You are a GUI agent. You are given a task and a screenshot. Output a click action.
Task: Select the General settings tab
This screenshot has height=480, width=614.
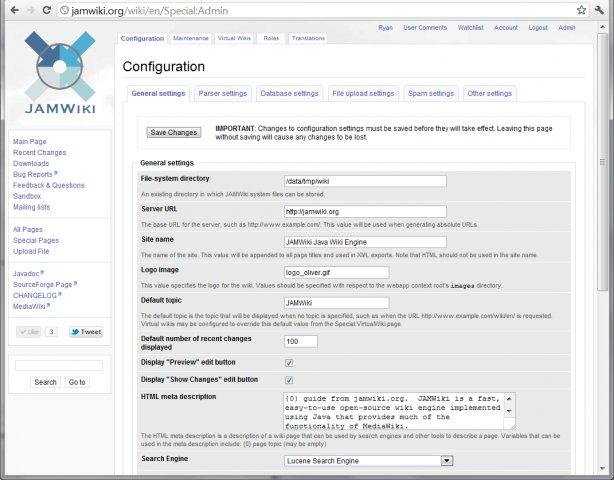click(158, 94)
